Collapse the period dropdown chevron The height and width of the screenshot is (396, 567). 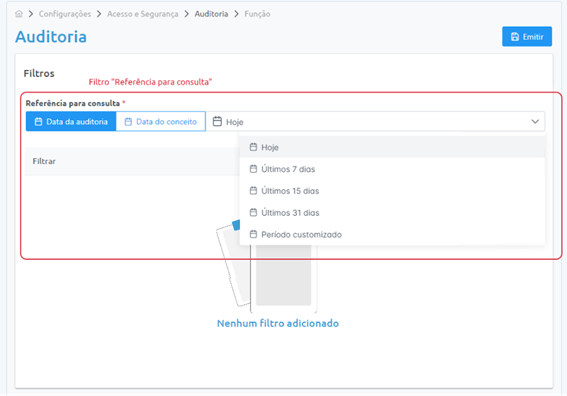pyautogui.click(x=535, y=122)
